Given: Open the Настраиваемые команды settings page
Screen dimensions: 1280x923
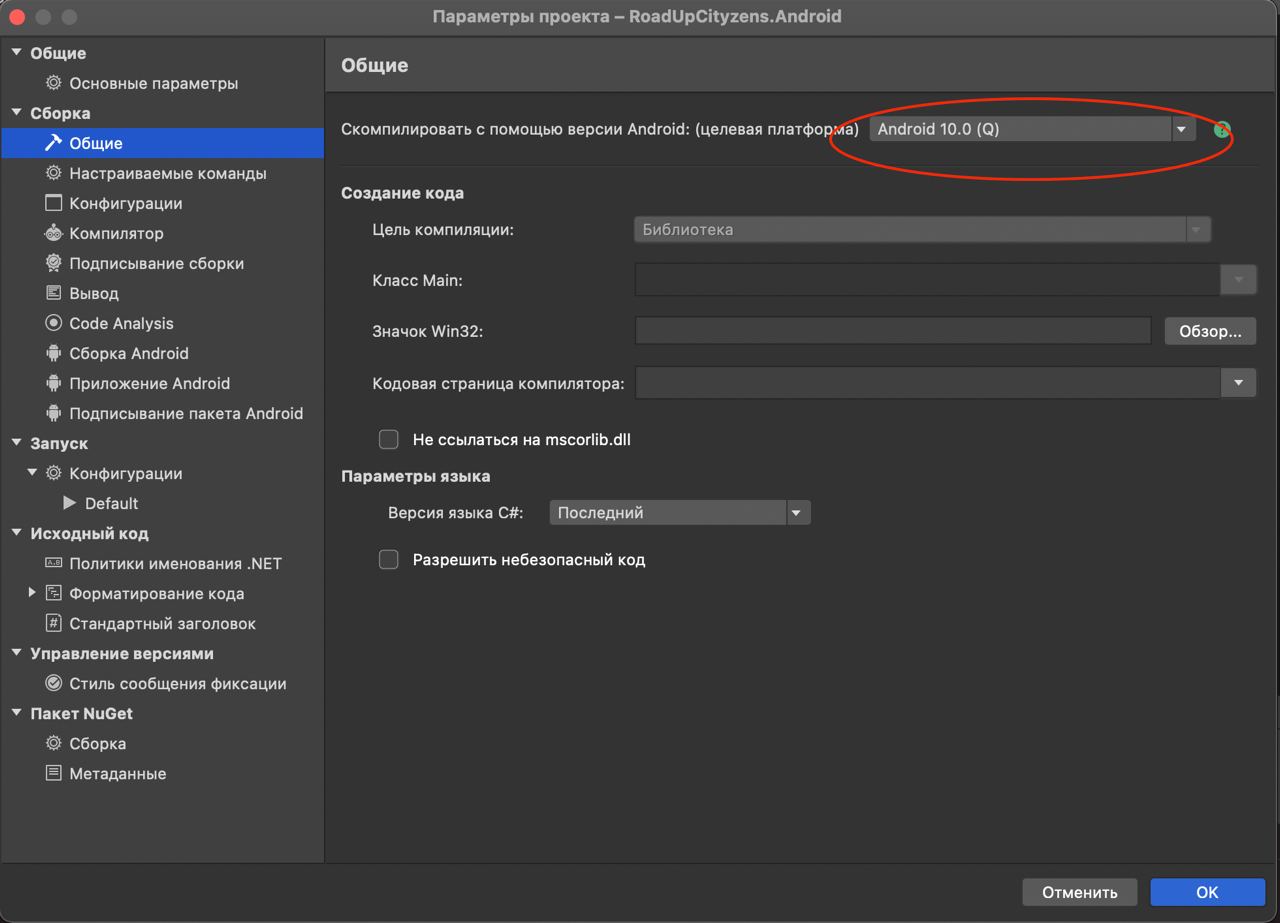Looking at the screenshot, I should click(167, 173).
